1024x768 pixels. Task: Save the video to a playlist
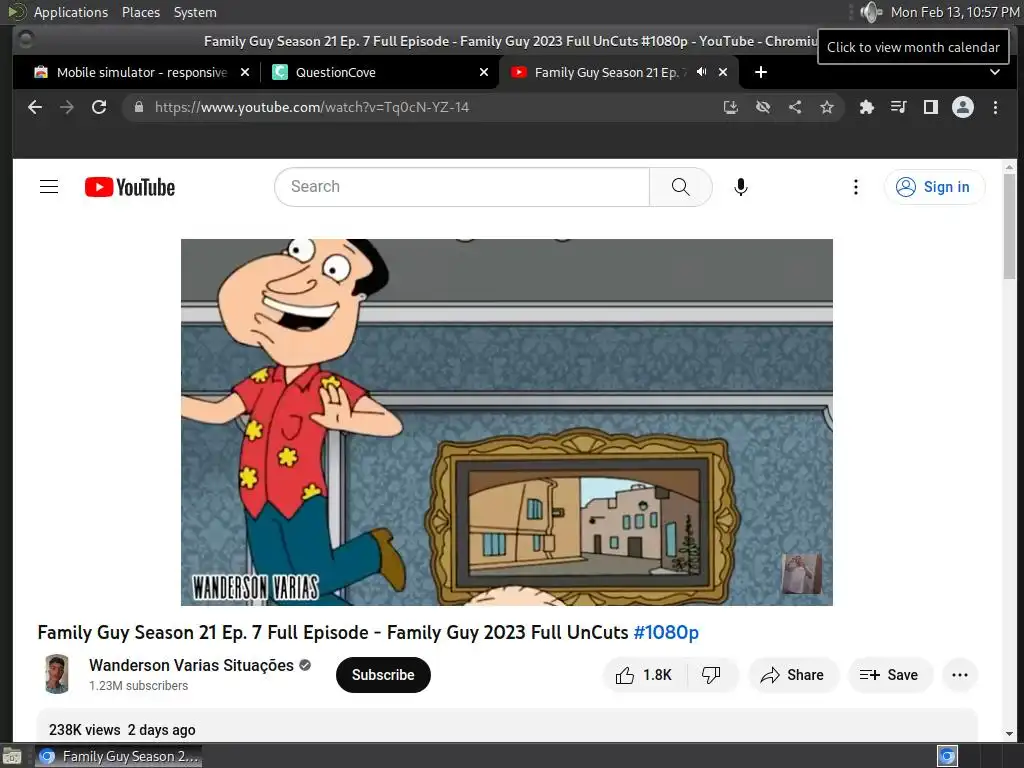coord(889,675)
